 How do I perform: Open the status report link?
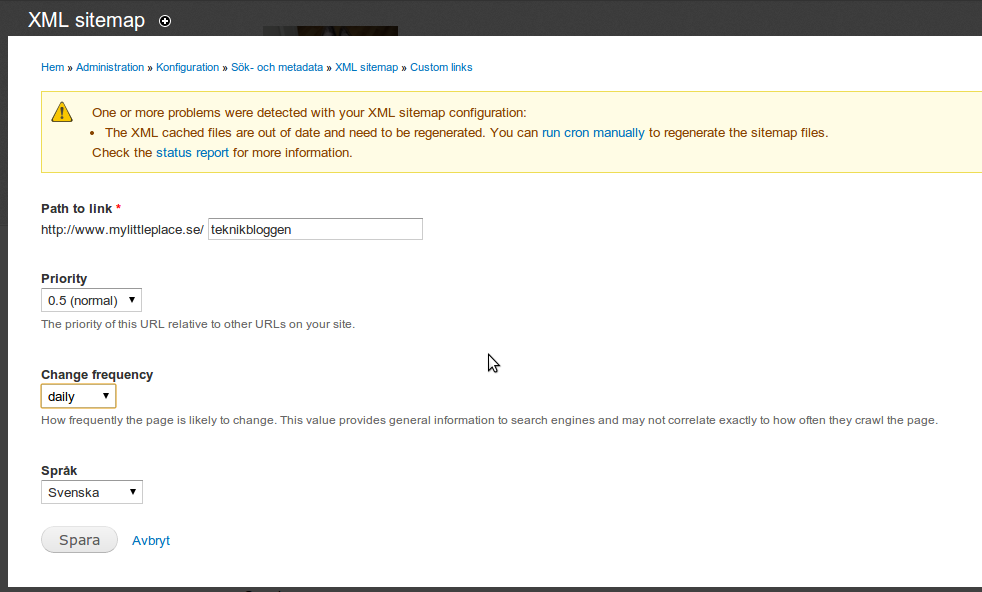pyautogui.click(x=192, y=153)
